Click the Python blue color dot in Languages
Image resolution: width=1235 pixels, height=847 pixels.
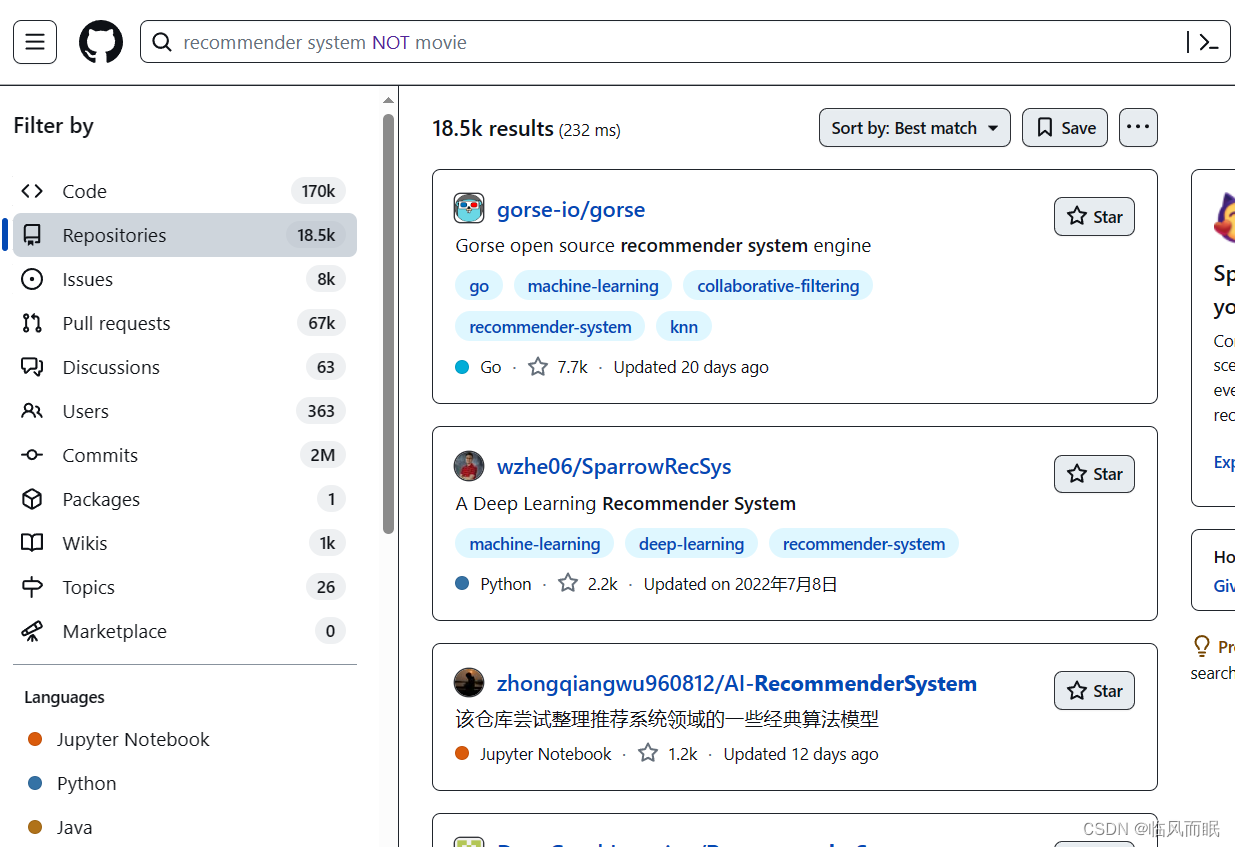35,783
